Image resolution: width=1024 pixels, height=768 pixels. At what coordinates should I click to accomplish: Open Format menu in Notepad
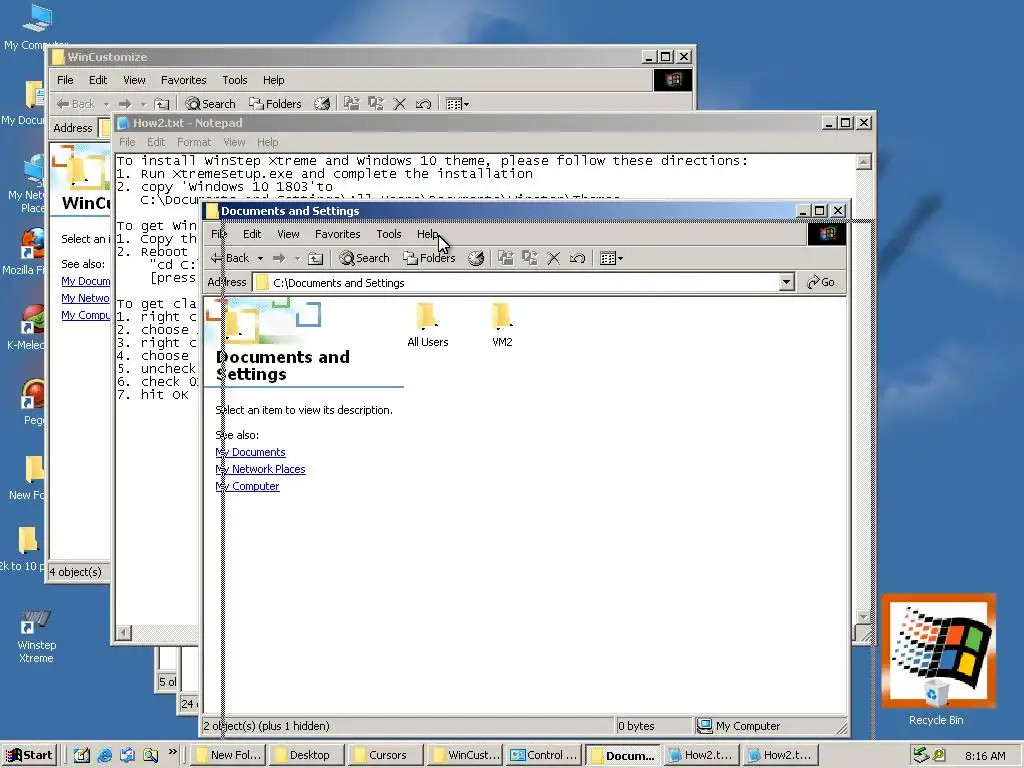point(194,142)
